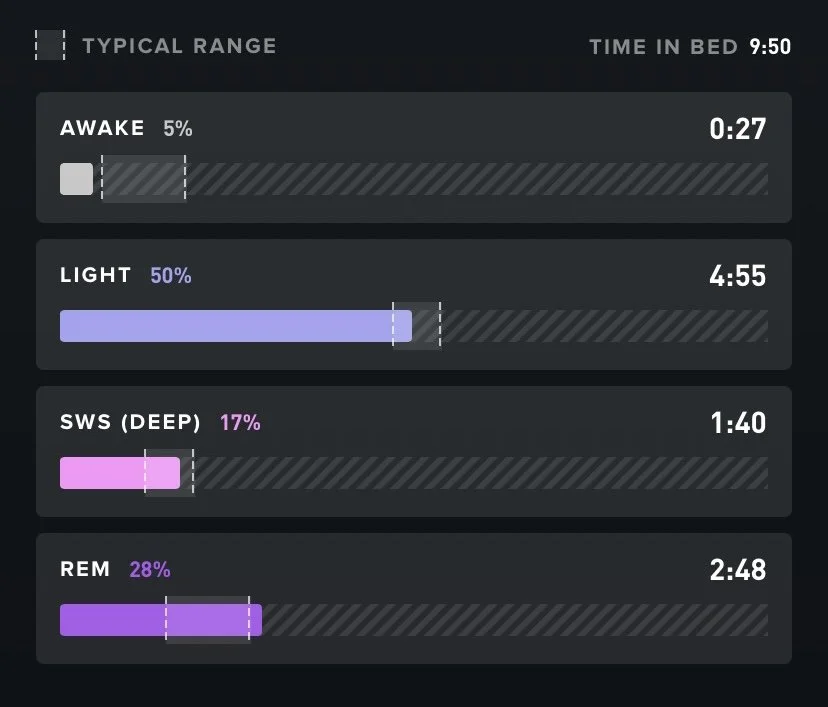Tap the Awake duration 0:27
Screen dimensions: 828x707
[x=737, y=129]
